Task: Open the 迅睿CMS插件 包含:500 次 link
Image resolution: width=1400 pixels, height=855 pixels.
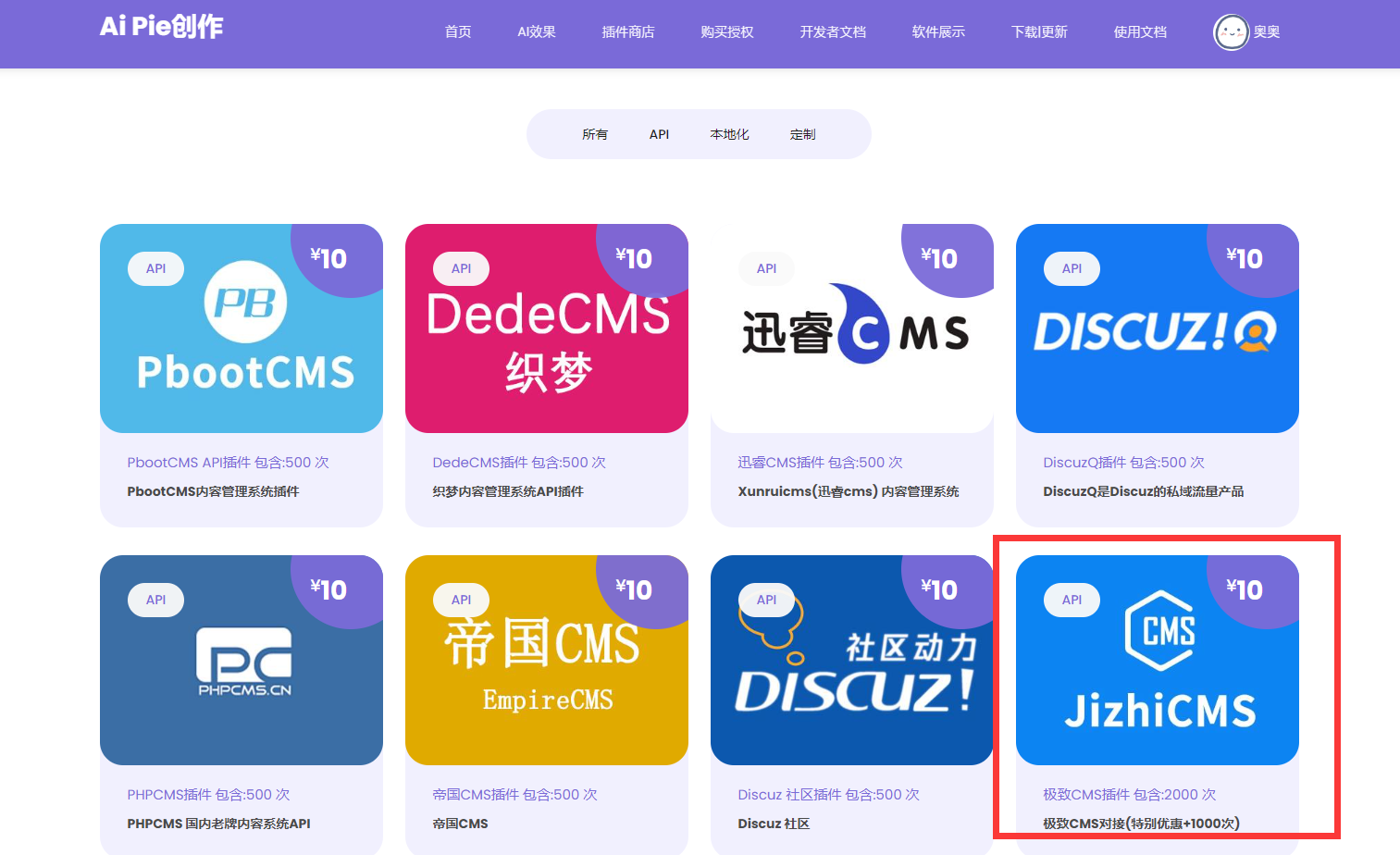Action: pos(820,463)
